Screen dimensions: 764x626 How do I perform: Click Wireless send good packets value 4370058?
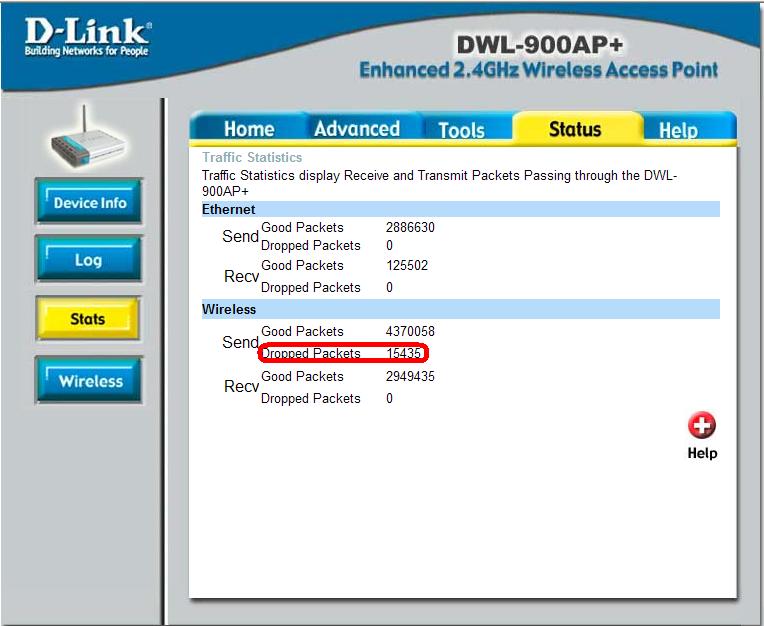tap(410, 331)
